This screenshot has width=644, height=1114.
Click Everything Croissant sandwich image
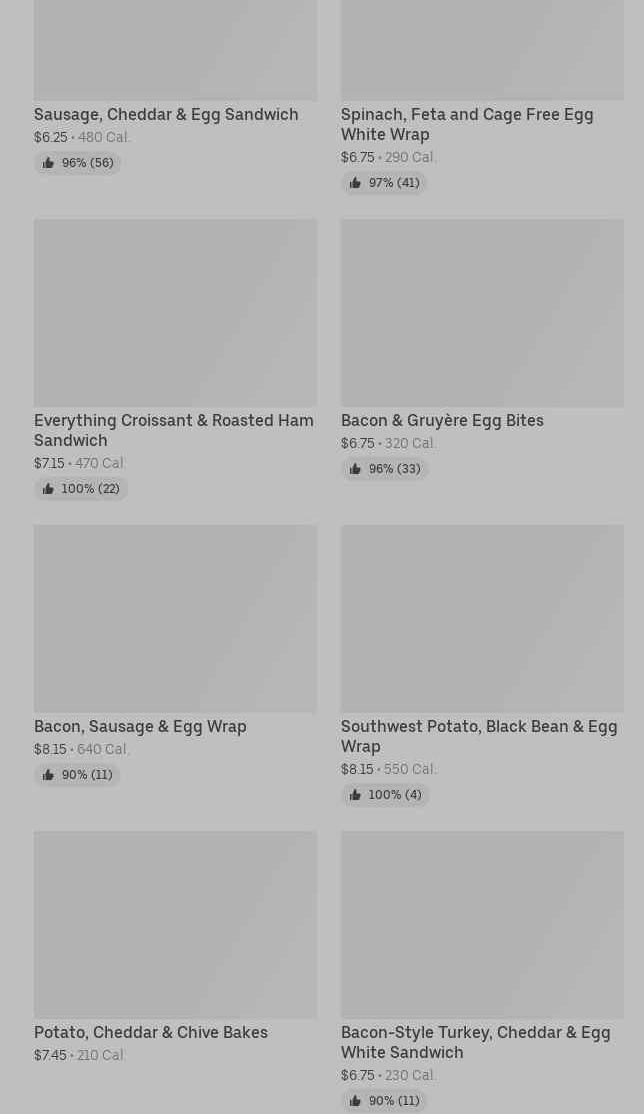[x=175, y=313]
